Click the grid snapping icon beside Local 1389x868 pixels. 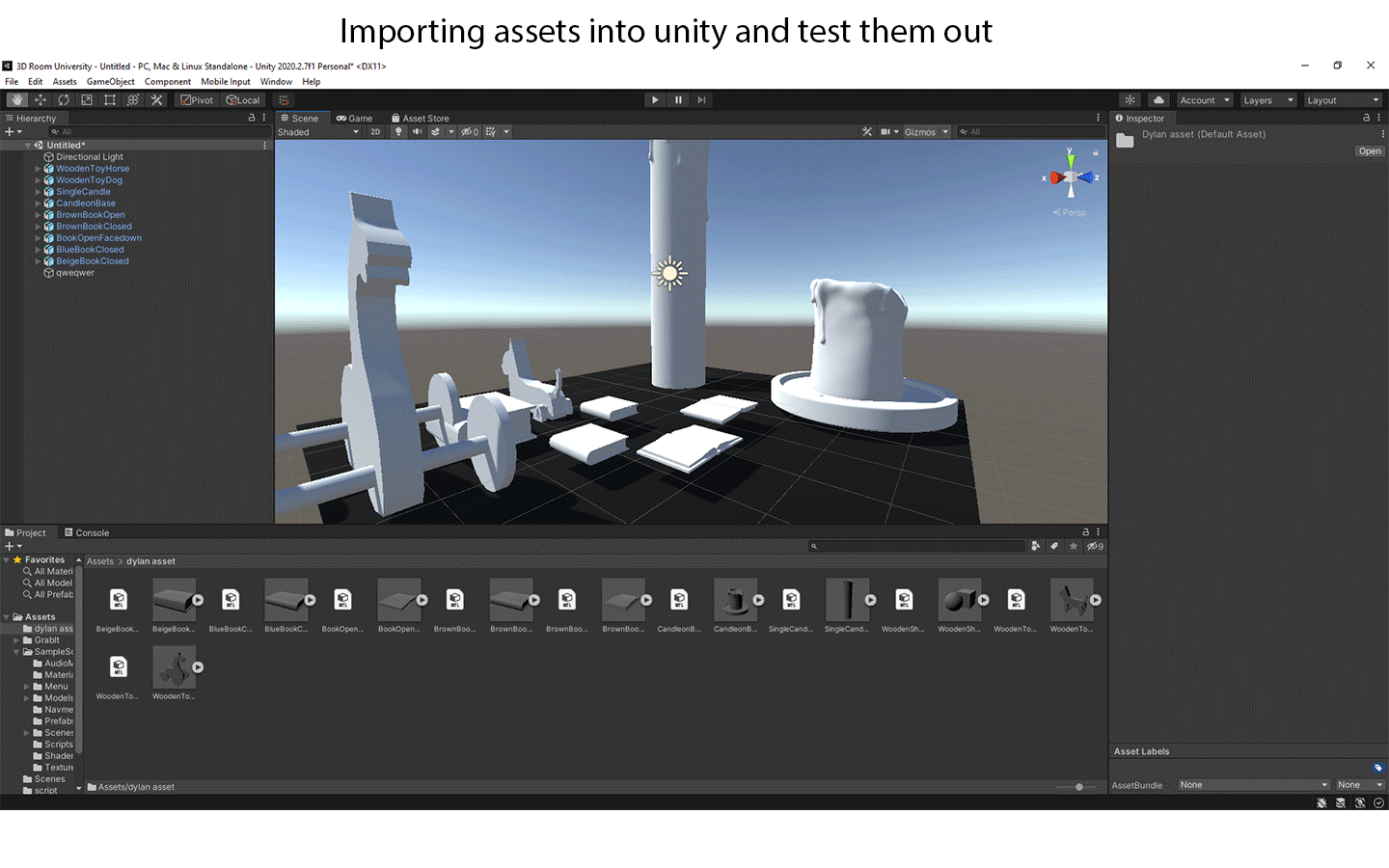click(x=284, y=100)
